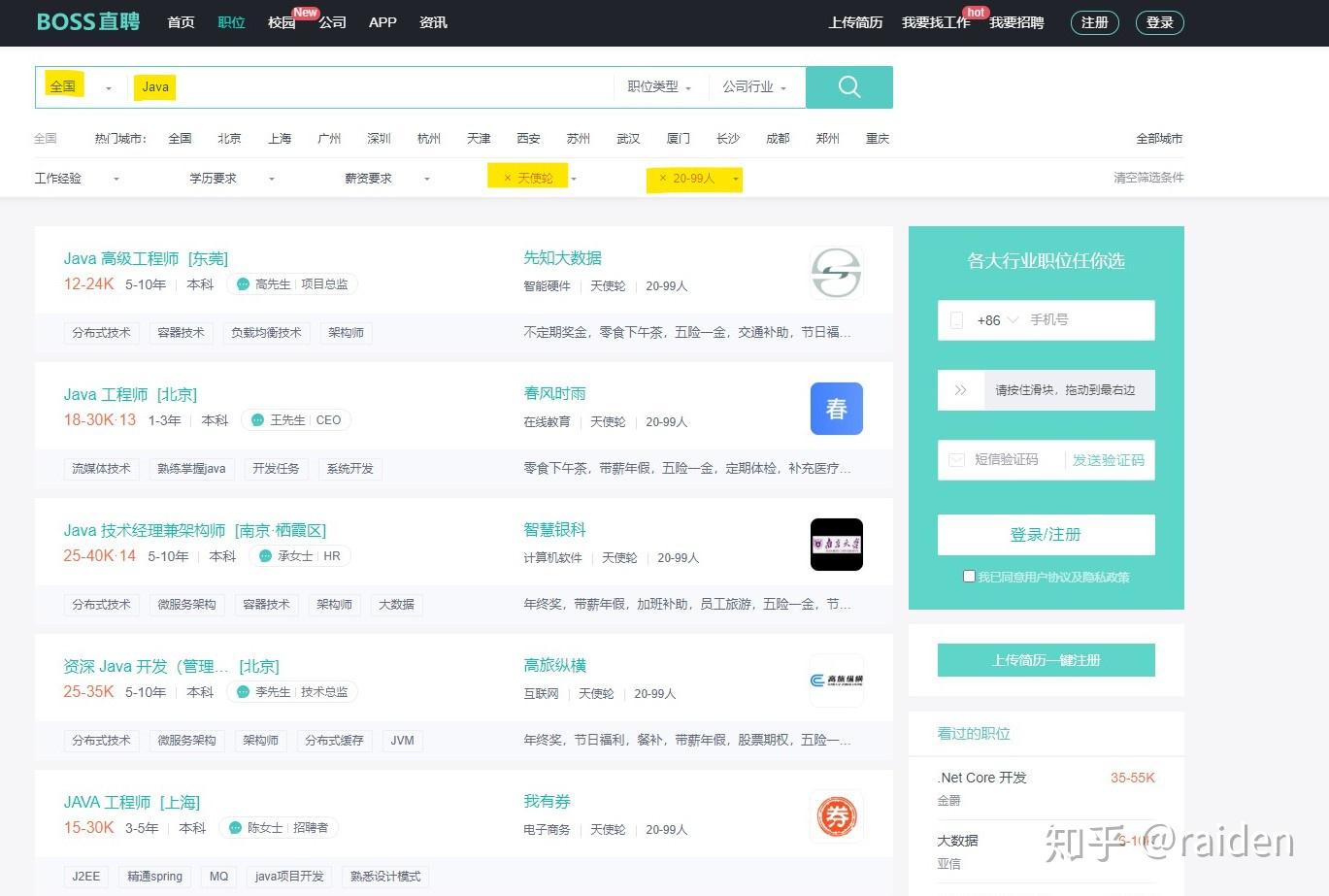
Task: Click the 登录/注册 button in the sidebar
Action: point(1046,535)
